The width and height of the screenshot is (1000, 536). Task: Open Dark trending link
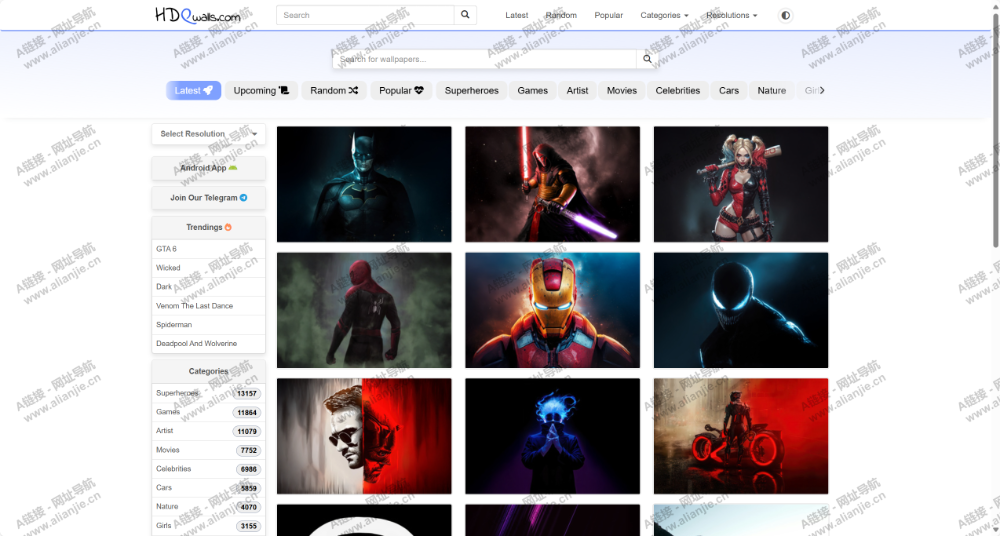(209, 287)
